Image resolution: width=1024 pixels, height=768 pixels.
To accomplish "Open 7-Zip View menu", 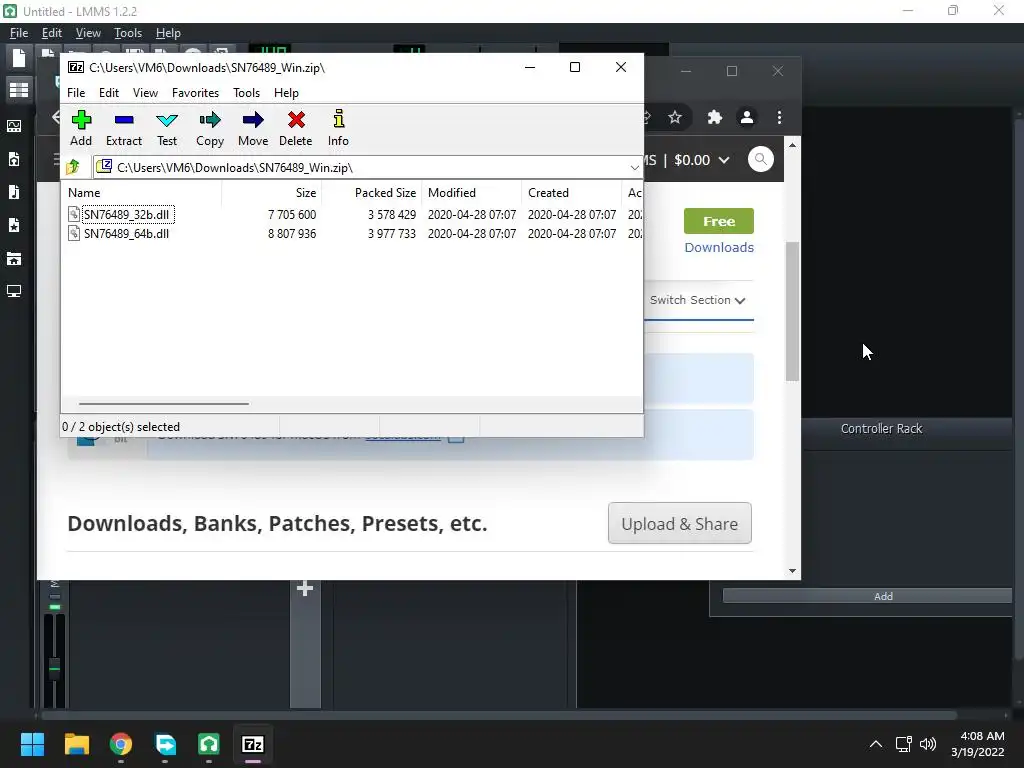I will [x=145, y=93].
